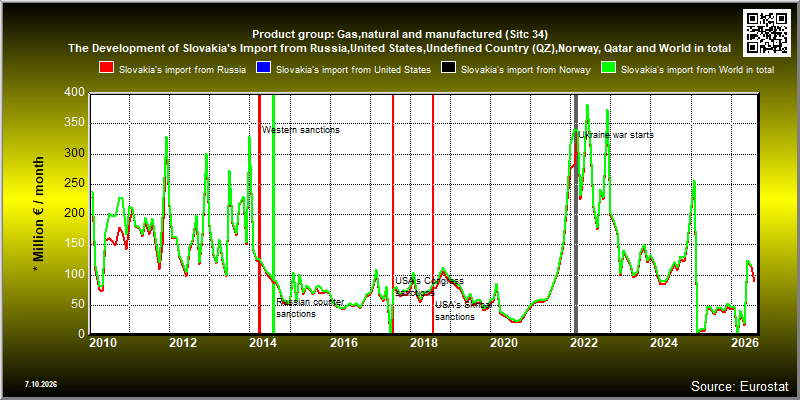This screenshot has height=400, width=800.
Task: Click the red Russia legend swatch
Action: click(107, 69)
